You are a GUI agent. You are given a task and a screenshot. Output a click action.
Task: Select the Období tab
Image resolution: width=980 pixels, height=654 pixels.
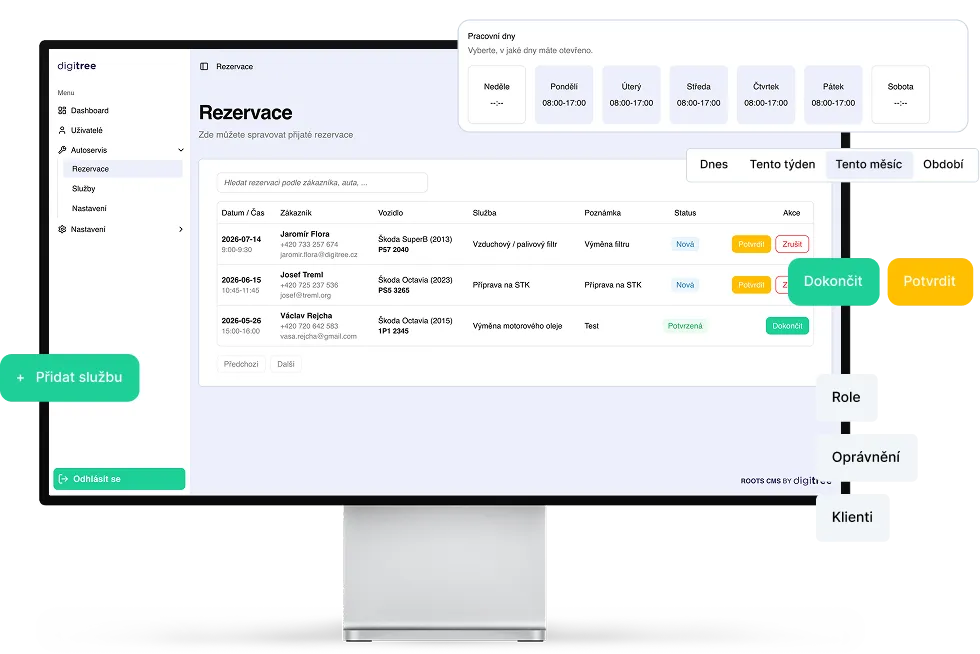(x=942, y=164)
